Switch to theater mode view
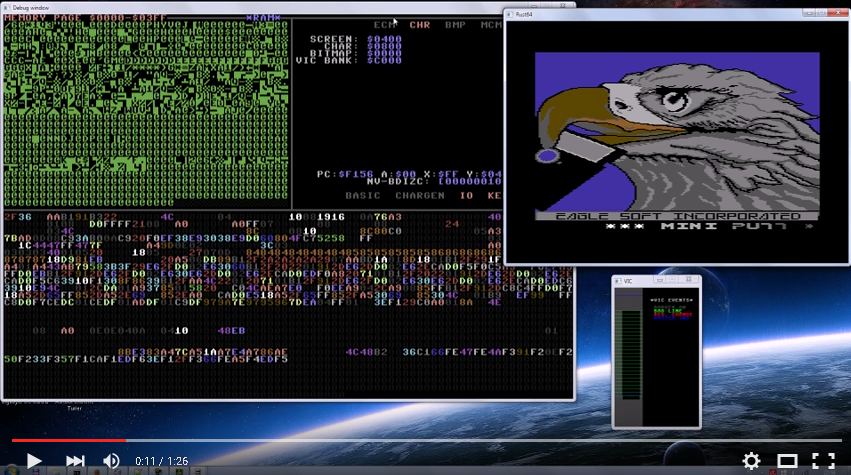Screen dimensions: 851x475 [x=787, y=461]
